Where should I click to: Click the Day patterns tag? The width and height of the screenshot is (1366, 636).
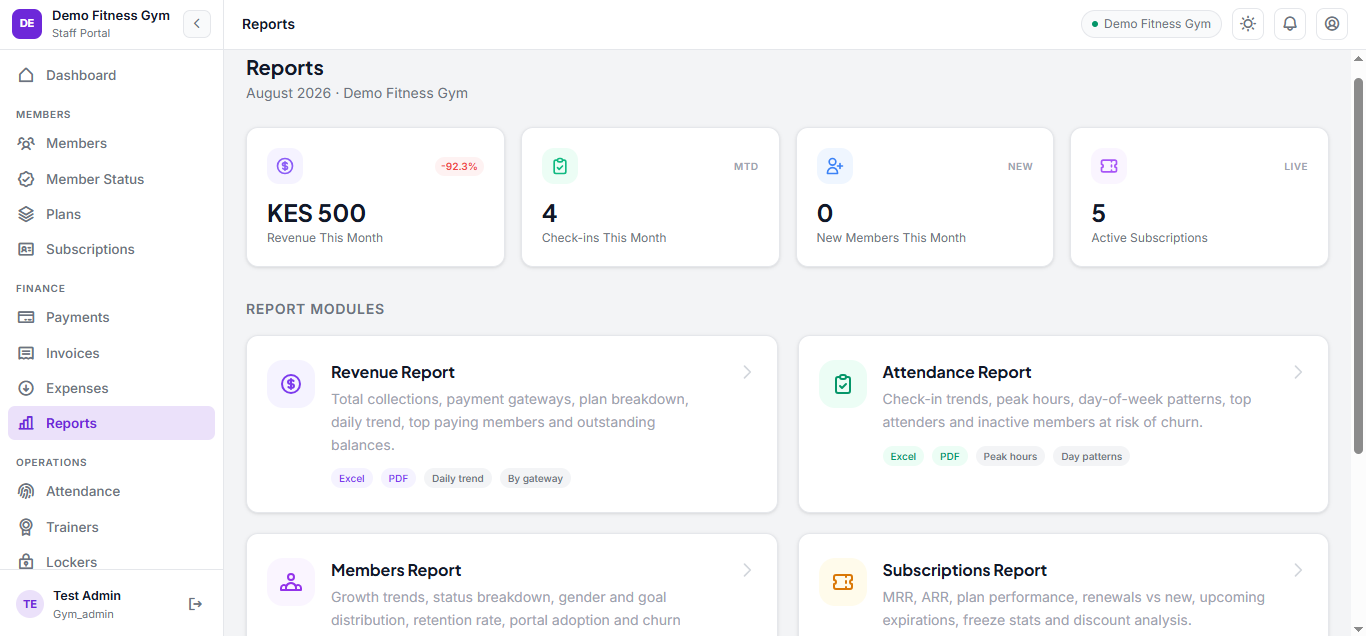[x=1092, y=456]
